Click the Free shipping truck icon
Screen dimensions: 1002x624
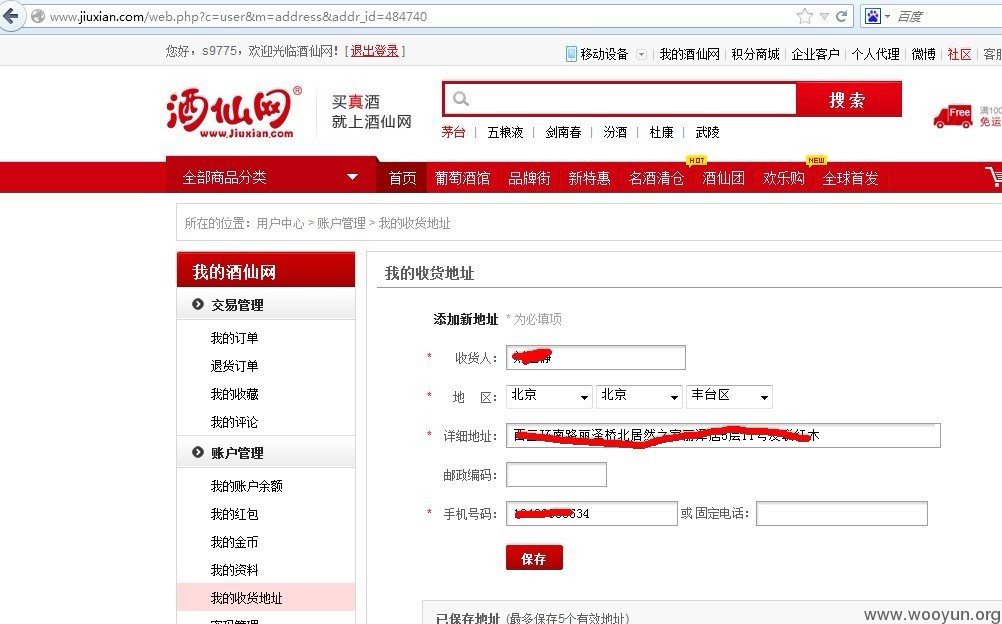952,116
